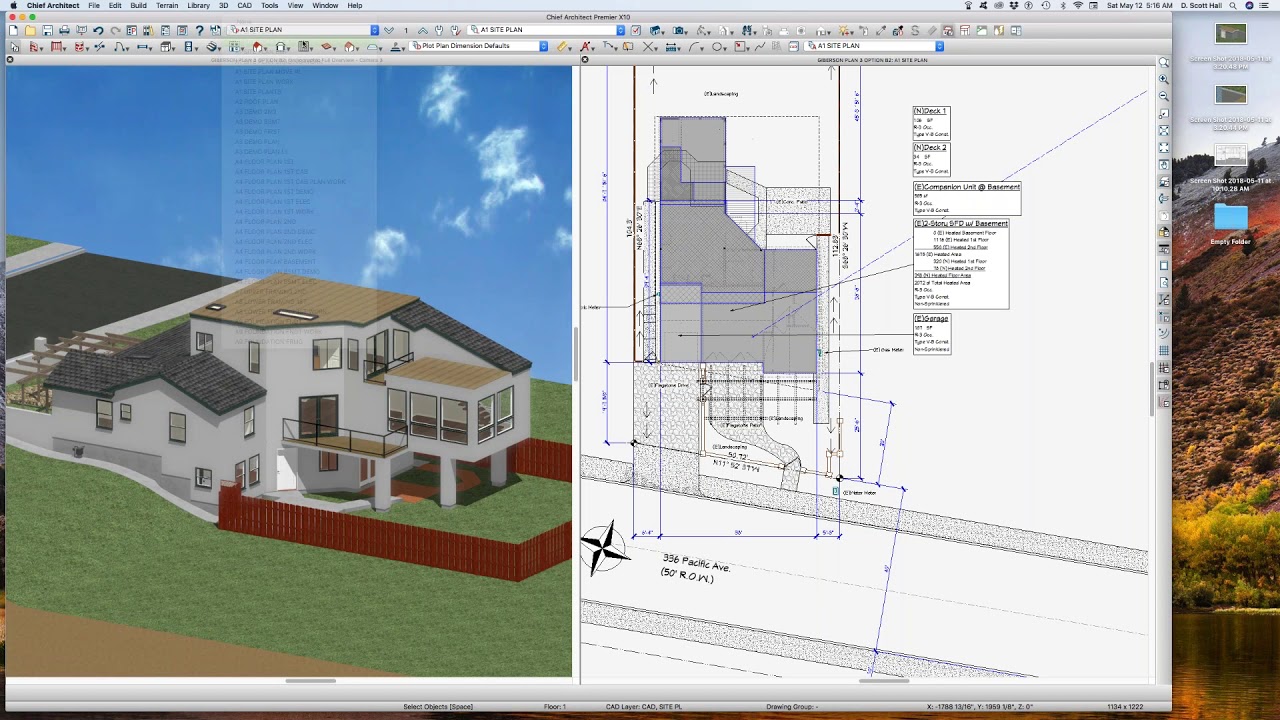This screenshot has height=720, width=1280.
Task: Open the File menu
Action: (93, 5)
